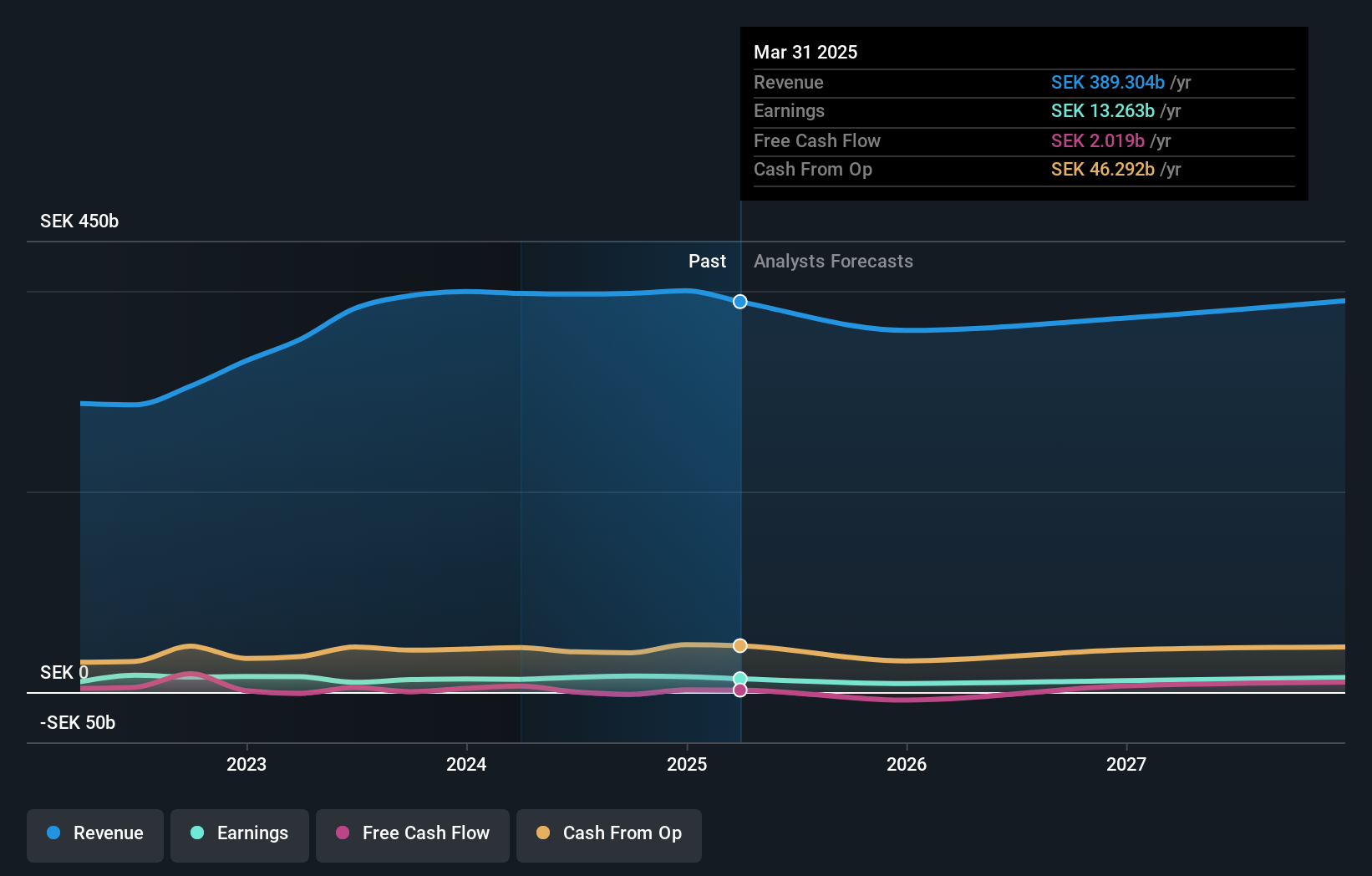Image resolution: width=1372 pixels, height=876 pixels.
Task: Hide the Free Cash Flow series
Action: tap(412, 833)
